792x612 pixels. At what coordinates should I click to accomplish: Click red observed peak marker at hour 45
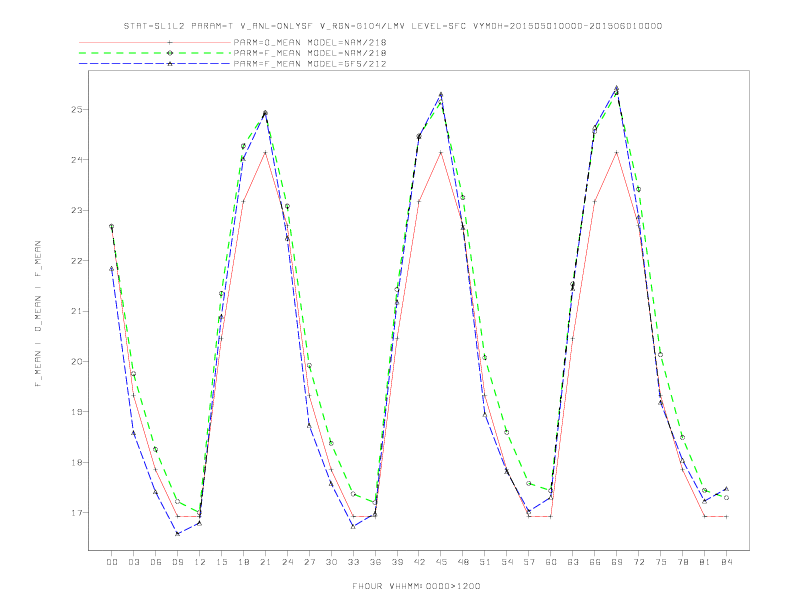(x=441, y=152)
